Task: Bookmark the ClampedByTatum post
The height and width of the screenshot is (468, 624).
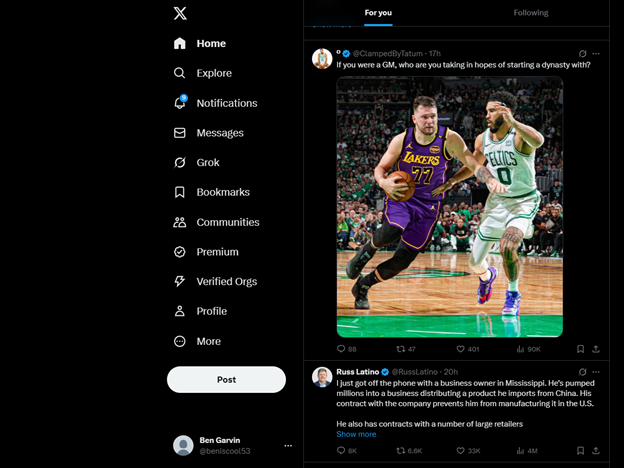Action: [x=580, y=349]
